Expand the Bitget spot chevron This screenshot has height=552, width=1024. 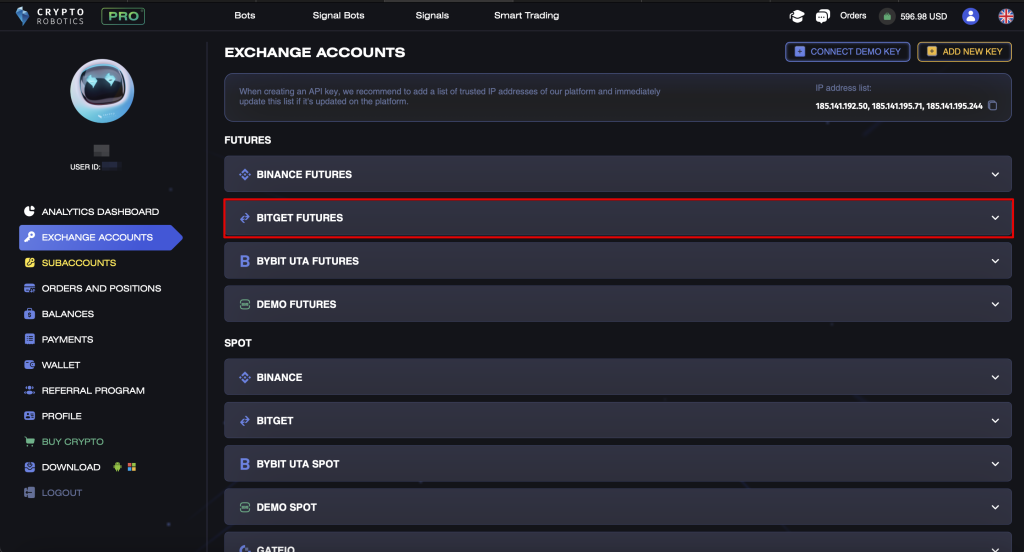(x=995, y=421)
